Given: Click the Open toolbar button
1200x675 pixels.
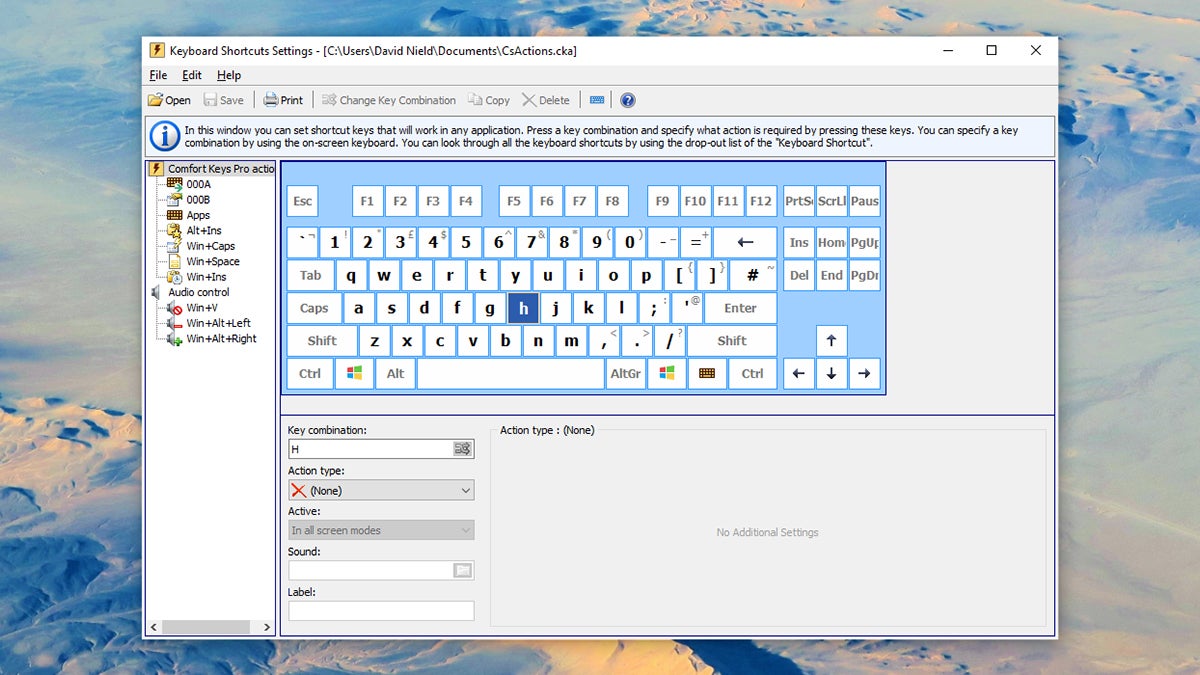Looking at the screenshot, I should (169, 100).
